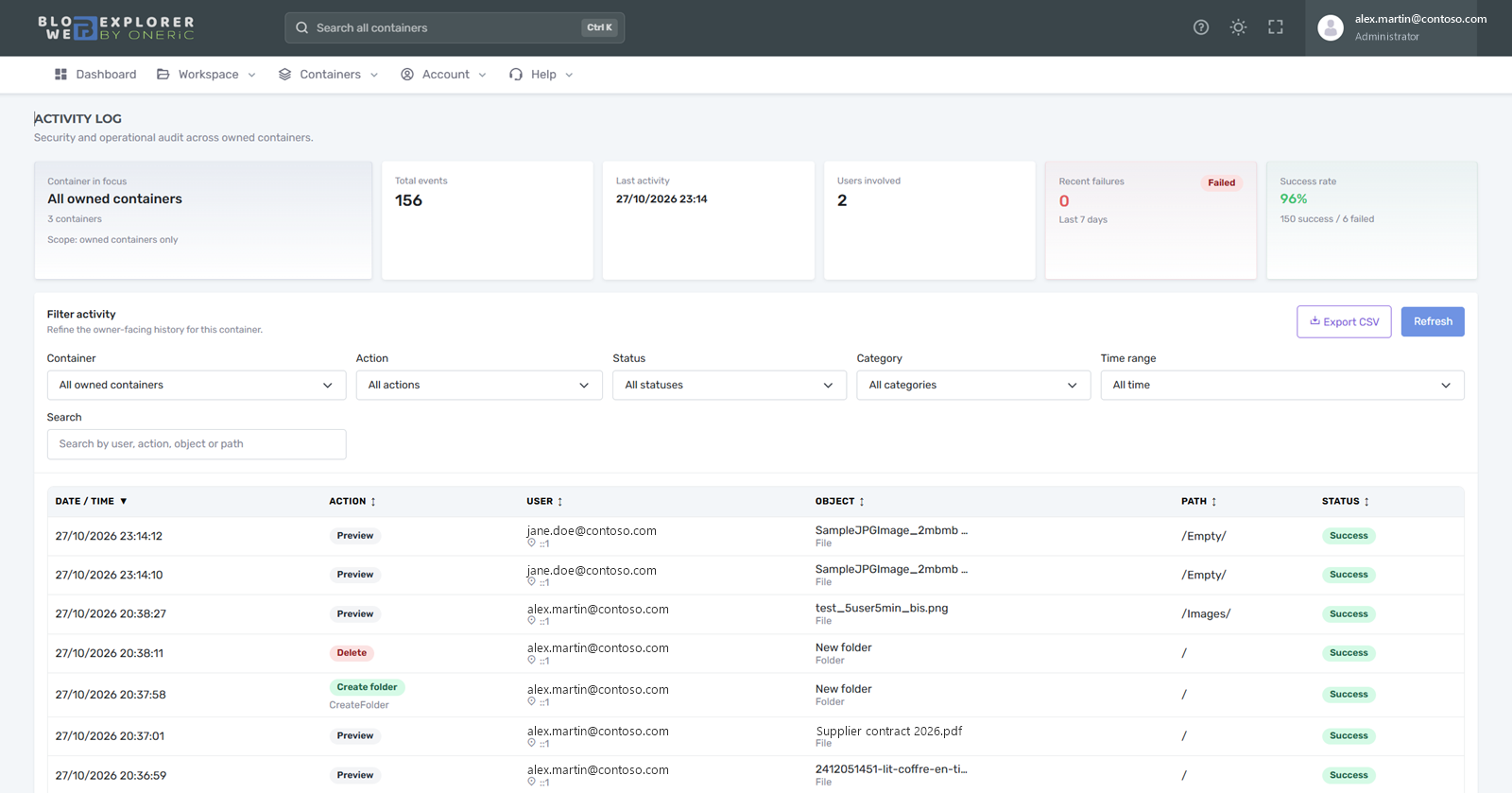Open the Time range dropdown
Screen dimensions: 1512x793
[1282, 385]
